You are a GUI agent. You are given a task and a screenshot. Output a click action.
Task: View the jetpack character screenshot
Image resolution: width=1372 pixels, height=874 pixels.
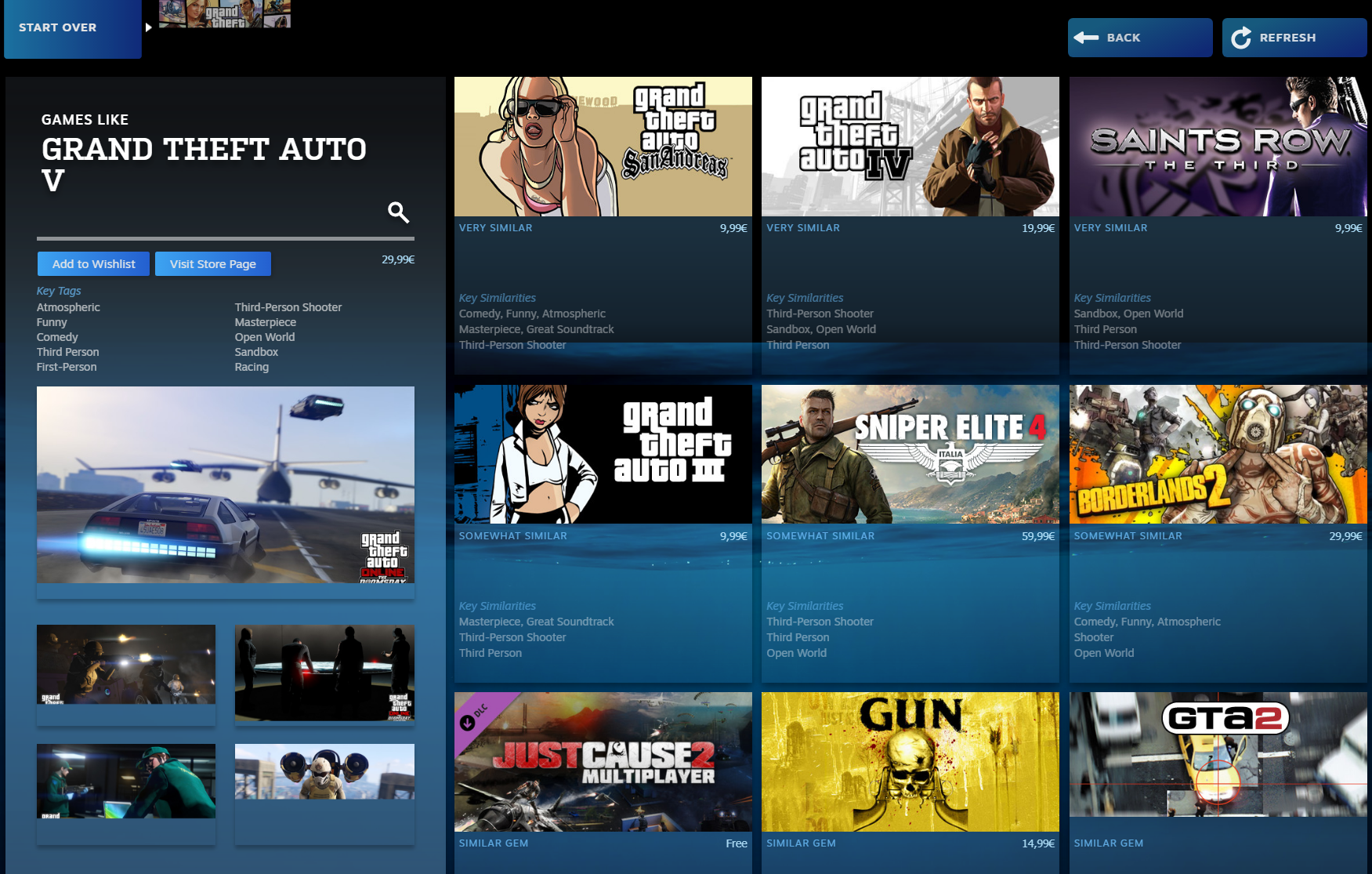point(324,771)
